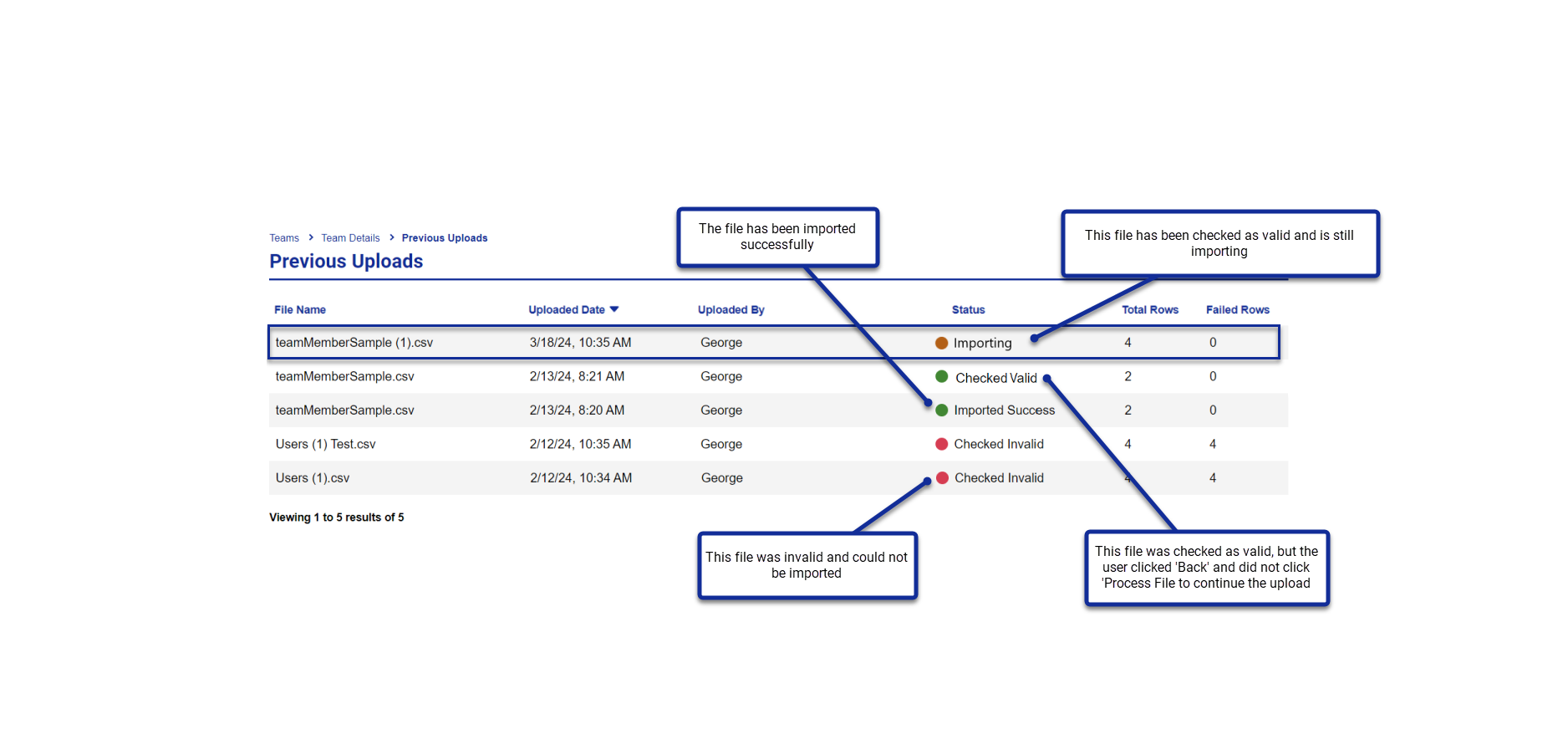The image size is (1568, 729).
Task: Click the orange Importing status dot
Action: click(x=941, y=343)
